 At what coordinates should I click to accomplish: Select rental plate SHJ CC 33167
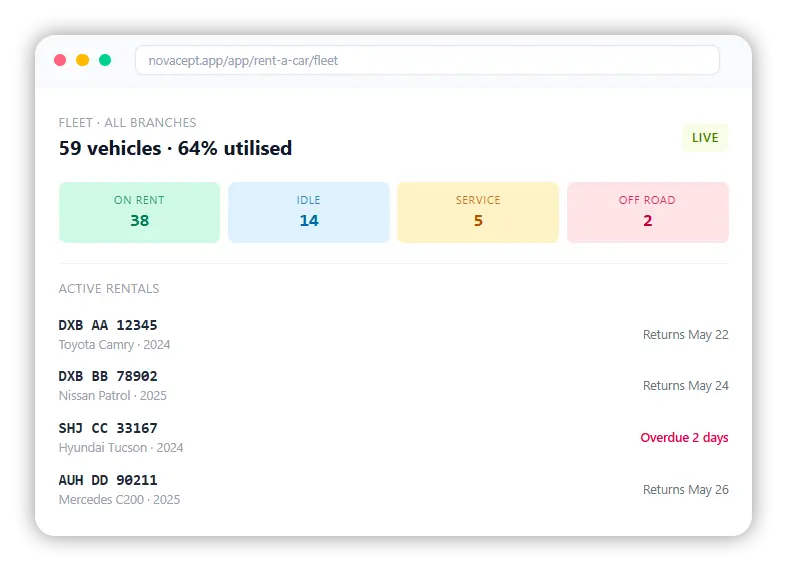pyautogui.click(x=108, y=428)
